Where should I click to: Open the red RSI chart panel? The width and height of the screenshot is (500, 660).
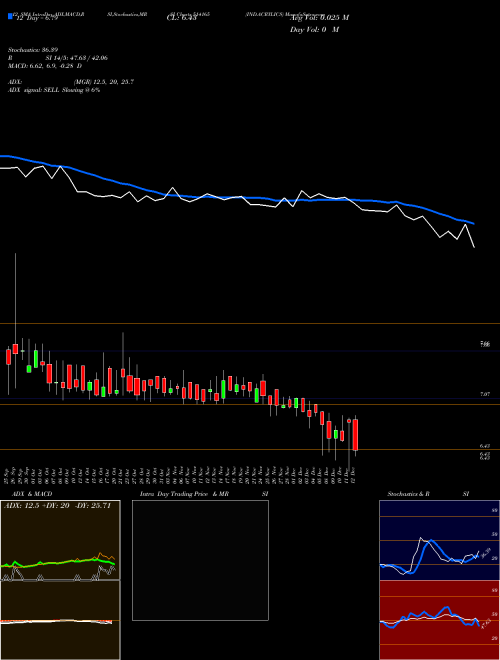pos(439,620)
